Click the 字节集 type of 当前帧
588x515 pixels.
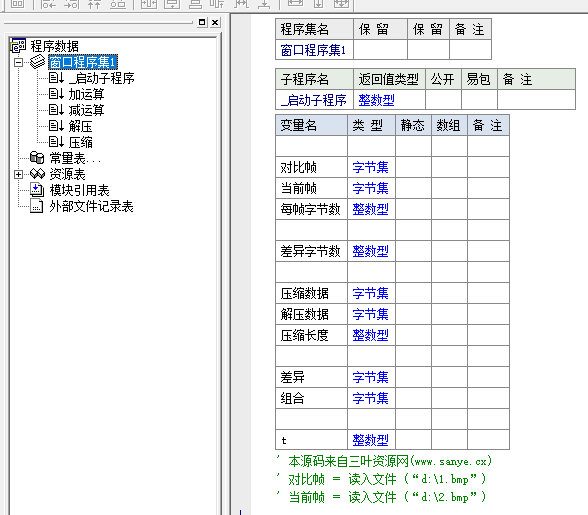pyautogui.click(x=370, y=188)
